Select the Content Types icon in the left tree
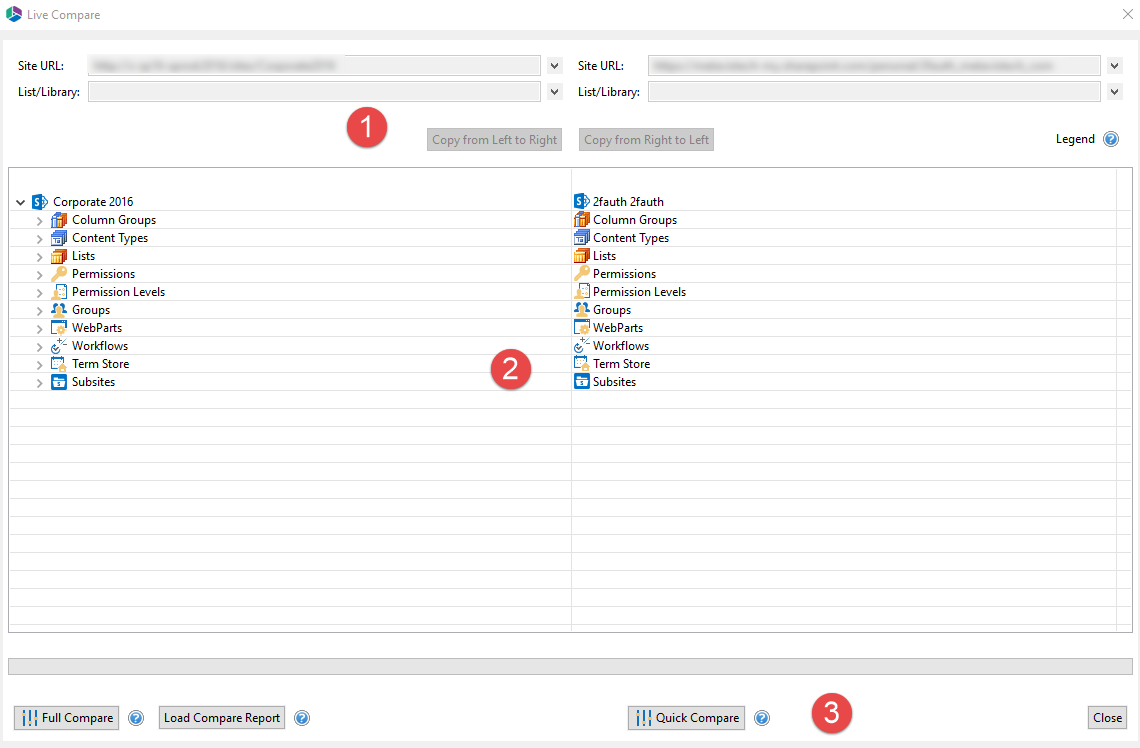The width and height of the screenshot is (1140, 748). [x=59, y=237]
